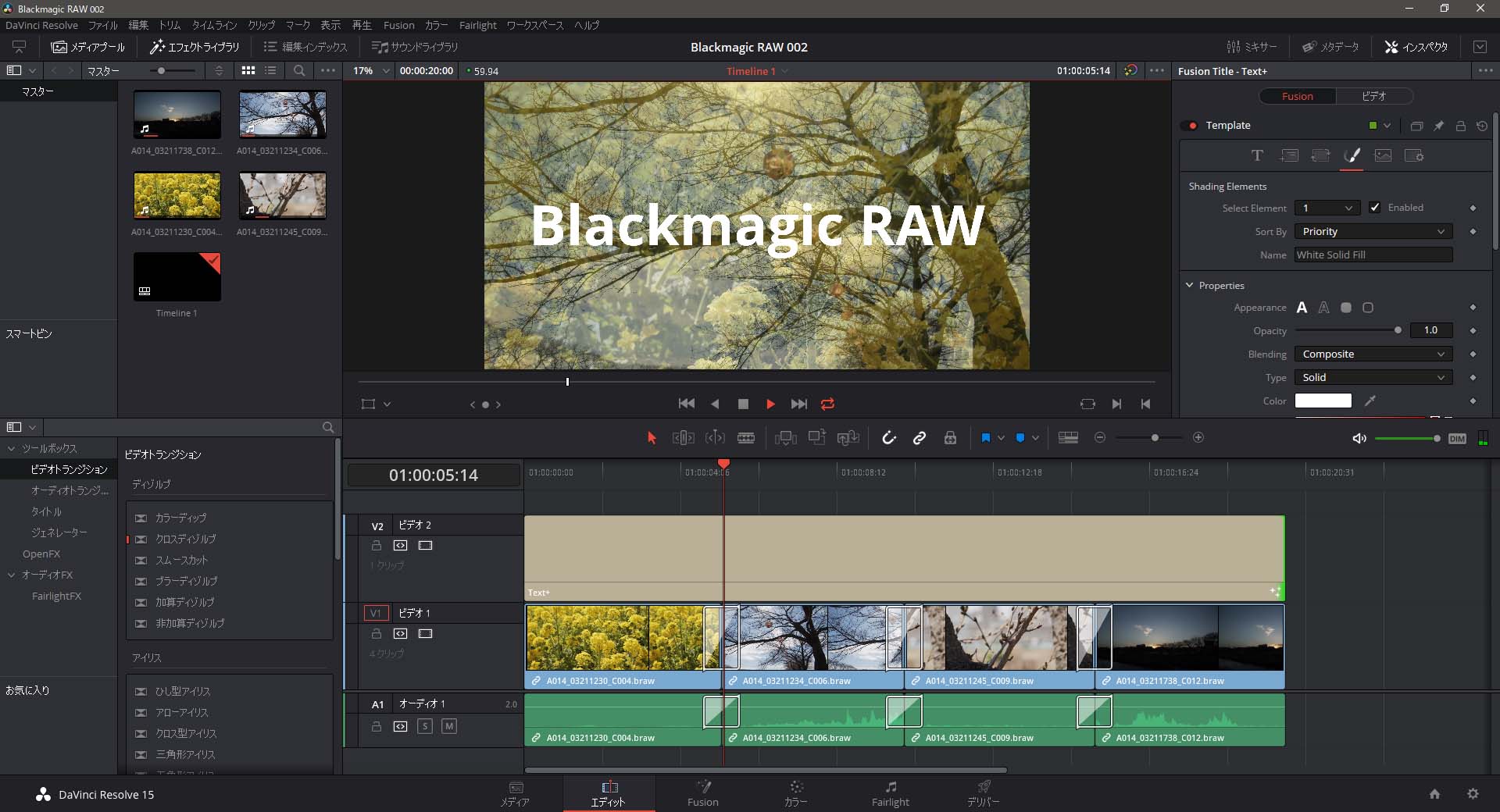Screen dimensions: 1500x812
Task: Click the blue Flag icon
Action: click(986, 438)
